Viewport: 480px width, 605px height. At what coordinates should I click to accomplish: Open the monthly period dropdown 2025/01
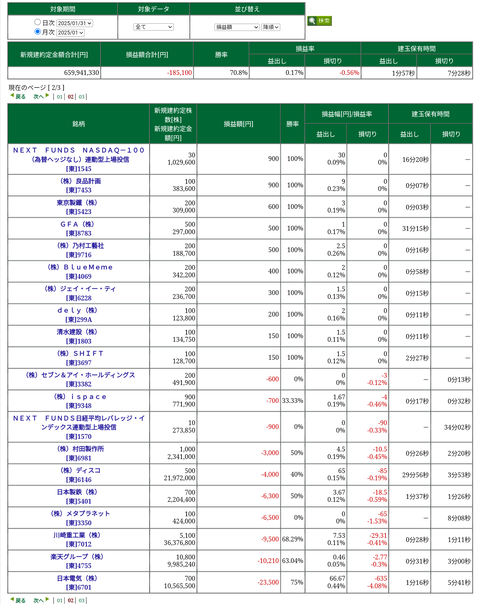(70, 33)
